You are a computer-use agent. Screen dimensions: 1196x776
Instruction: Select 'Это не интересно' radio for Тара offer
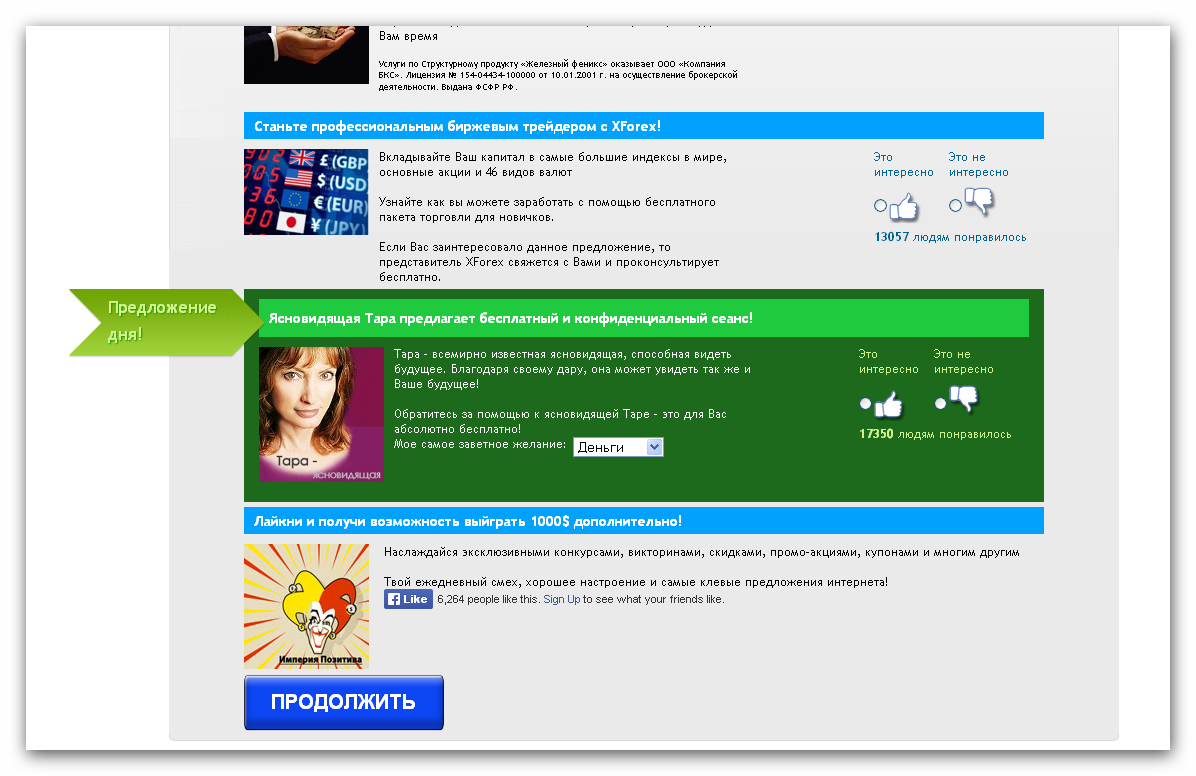coord(940,404)
